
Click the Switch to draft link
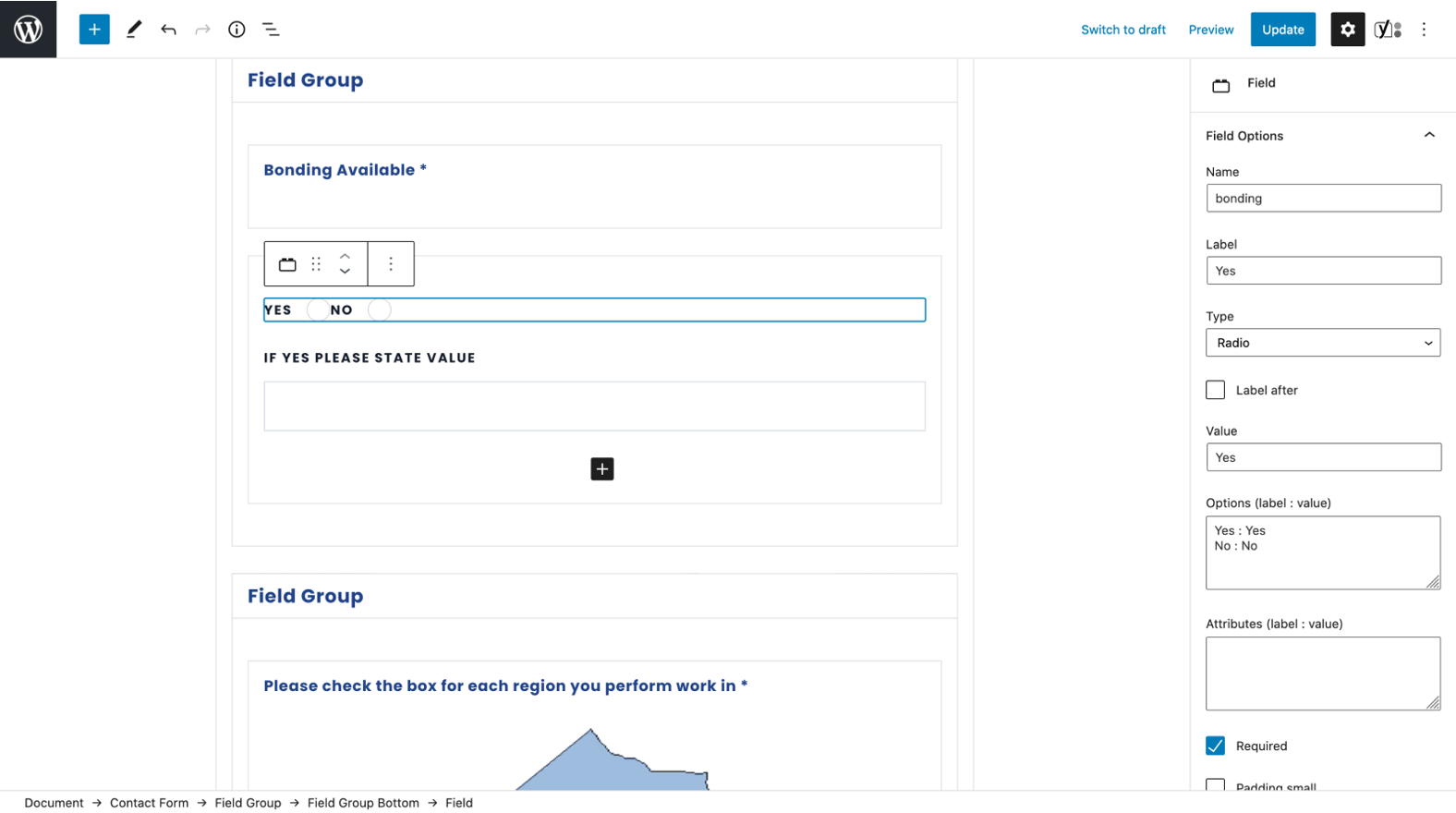(1122, 30)
